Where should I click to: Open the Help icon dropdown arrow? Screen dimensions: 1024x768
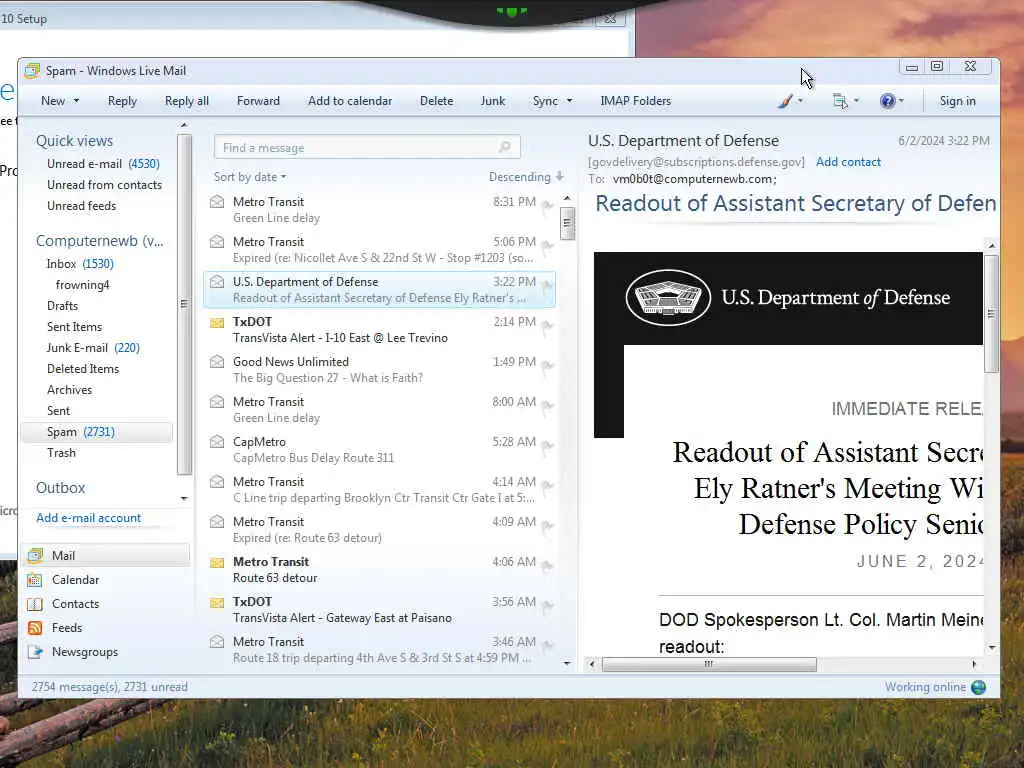pos(902,101)
